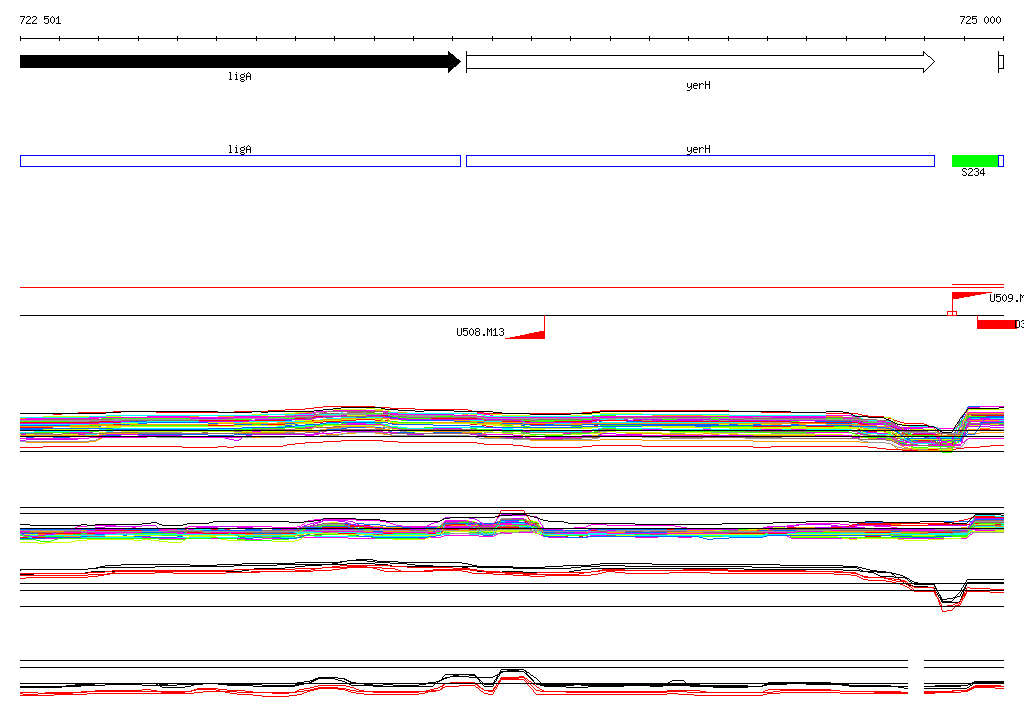Click the red U508.M13 triangle marker
This screenshot has width=1024, height=714.
point(530,331)
